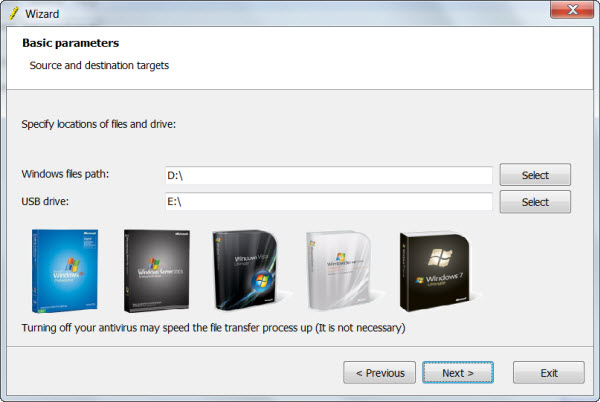Viewport: 600px width, 402px height.
Task: Choose Select next to Windows files path
Action: [535, 175]
